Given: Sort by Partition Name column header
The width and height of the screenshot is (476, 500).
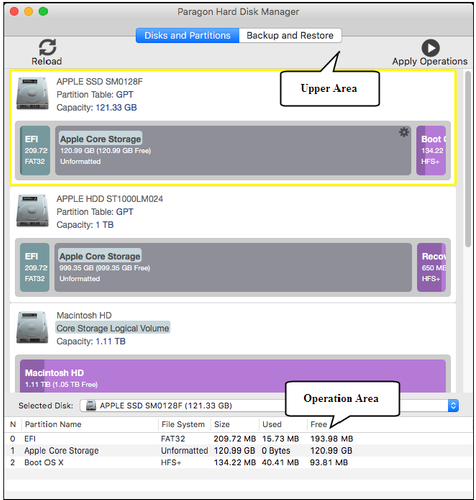Looking at the screenshot, I should coord(53,424).
